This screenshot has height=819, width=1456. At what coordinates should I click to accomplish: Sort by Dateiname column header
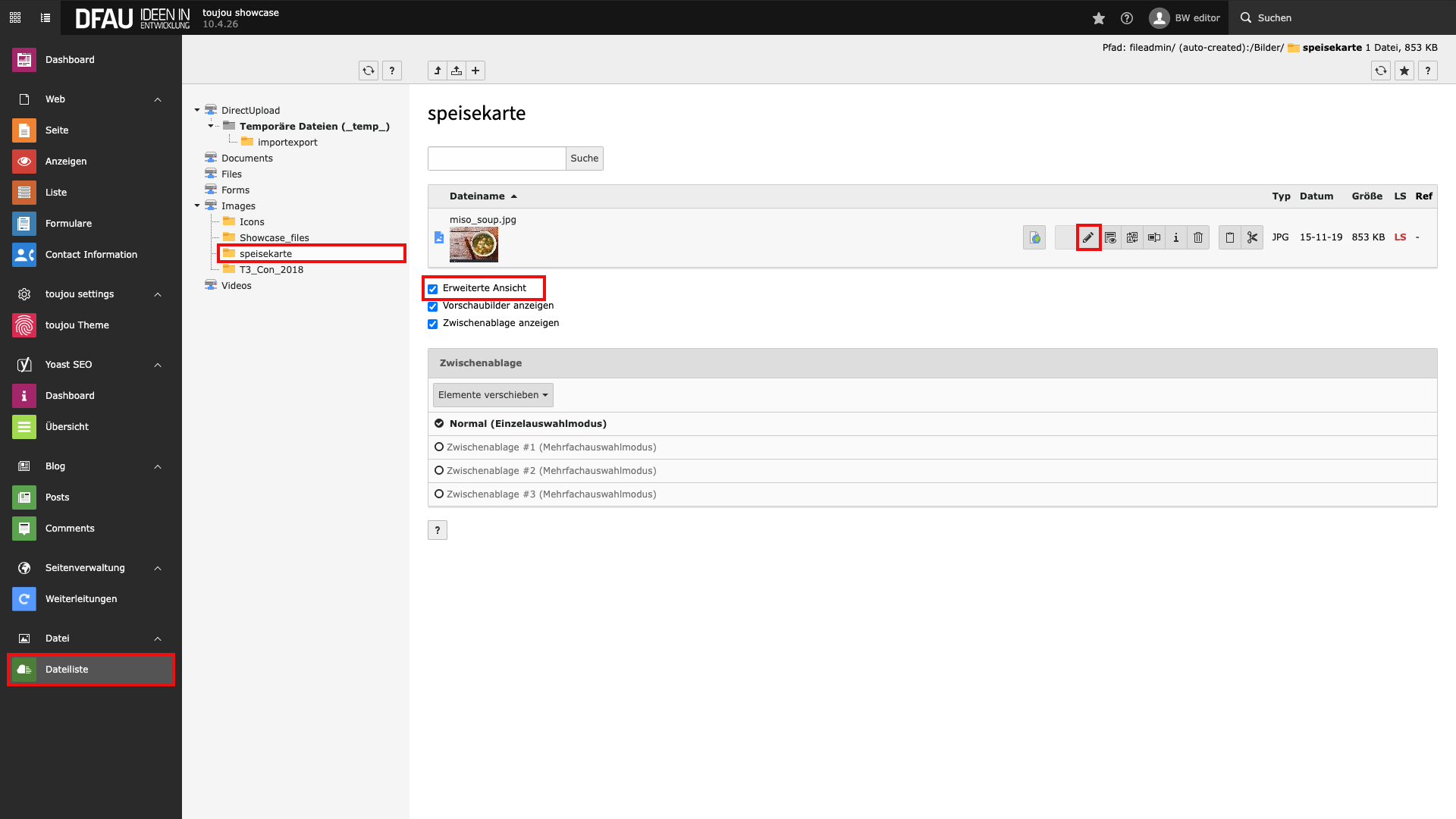pyautogui.click(x=477, y=196)
